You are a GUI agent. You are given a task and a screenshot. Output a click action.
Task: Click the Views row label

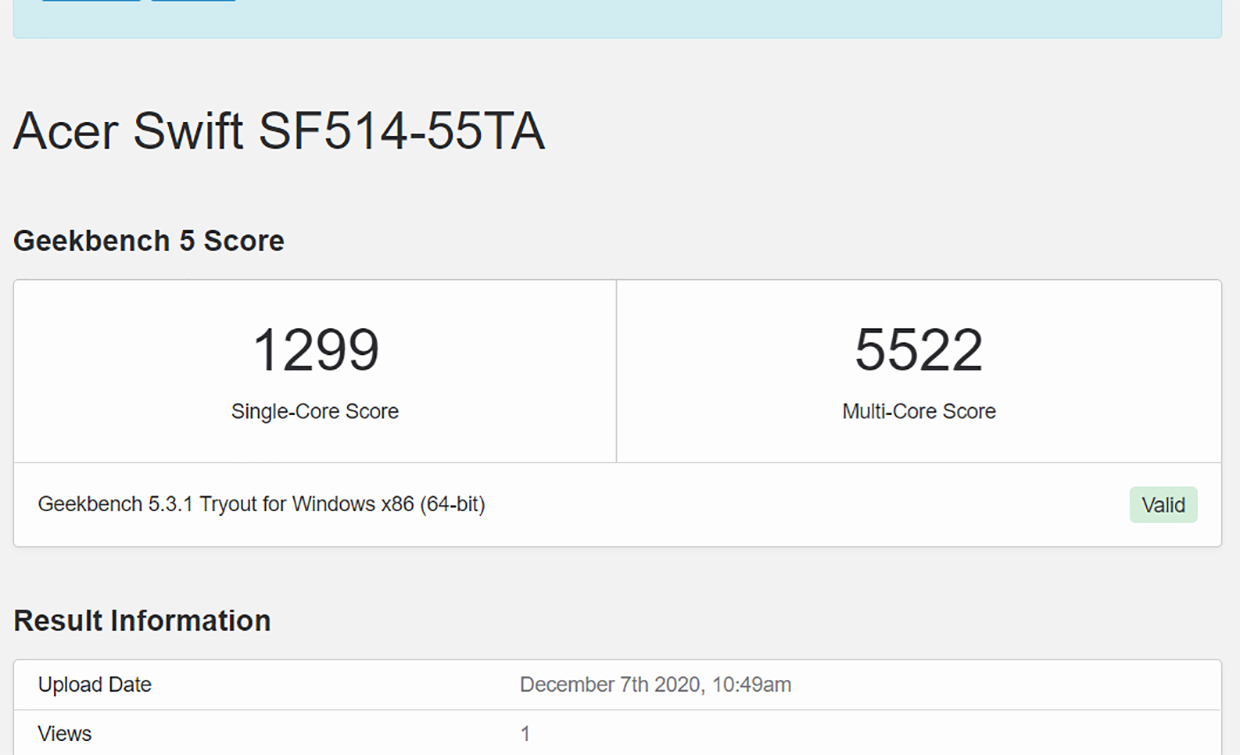tap(65, 734)
